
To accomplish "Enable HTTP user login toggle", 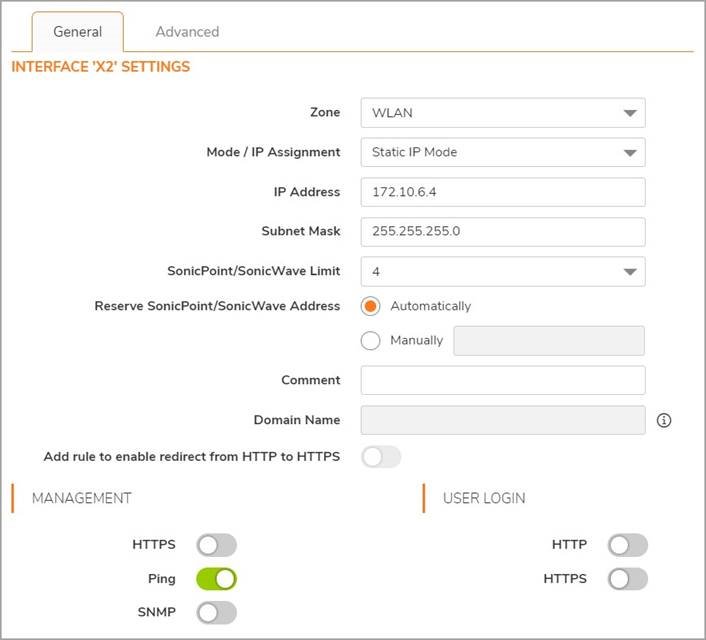I will tap(628, 545).
